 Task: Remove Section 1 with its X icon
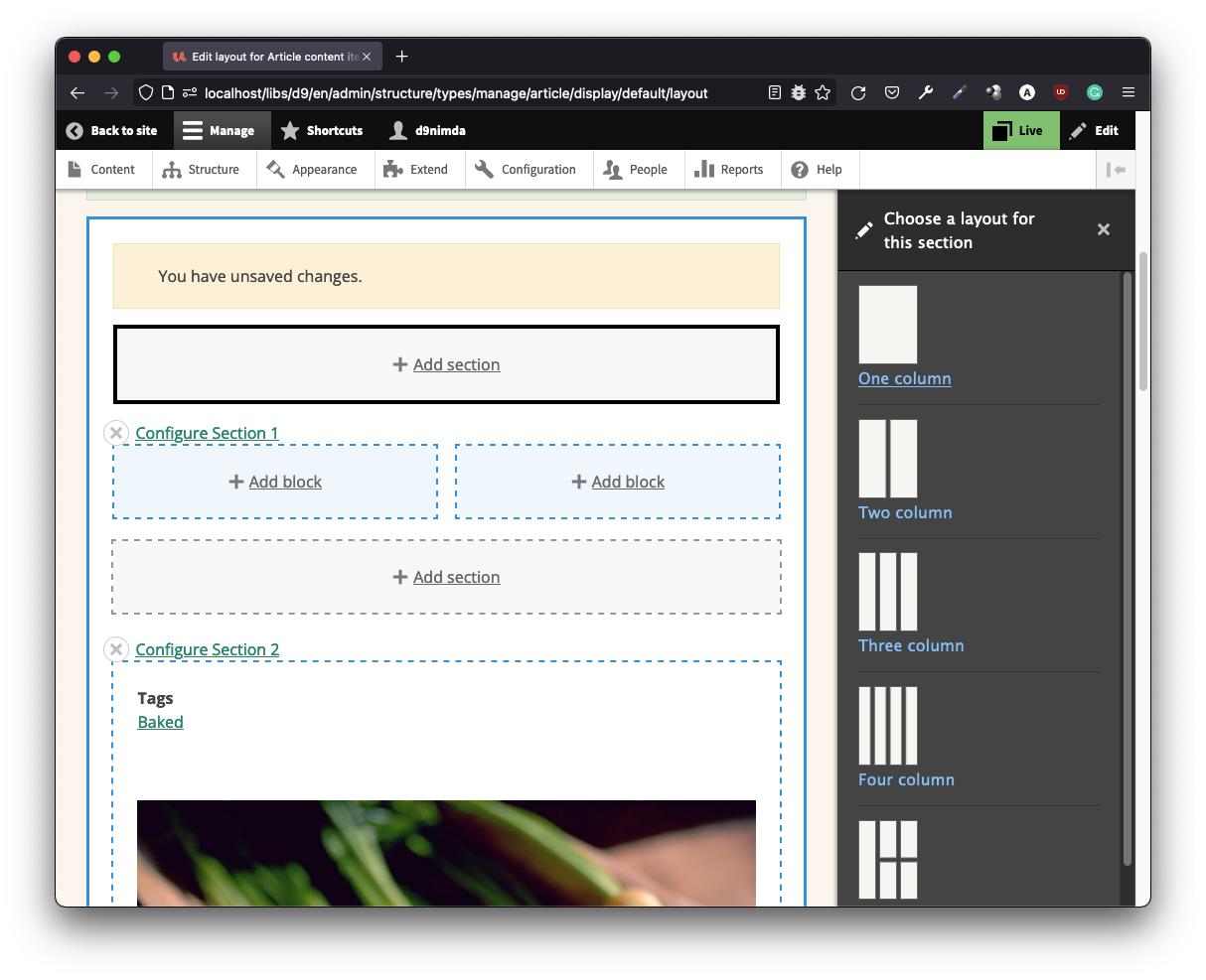[x=116, y=433]
